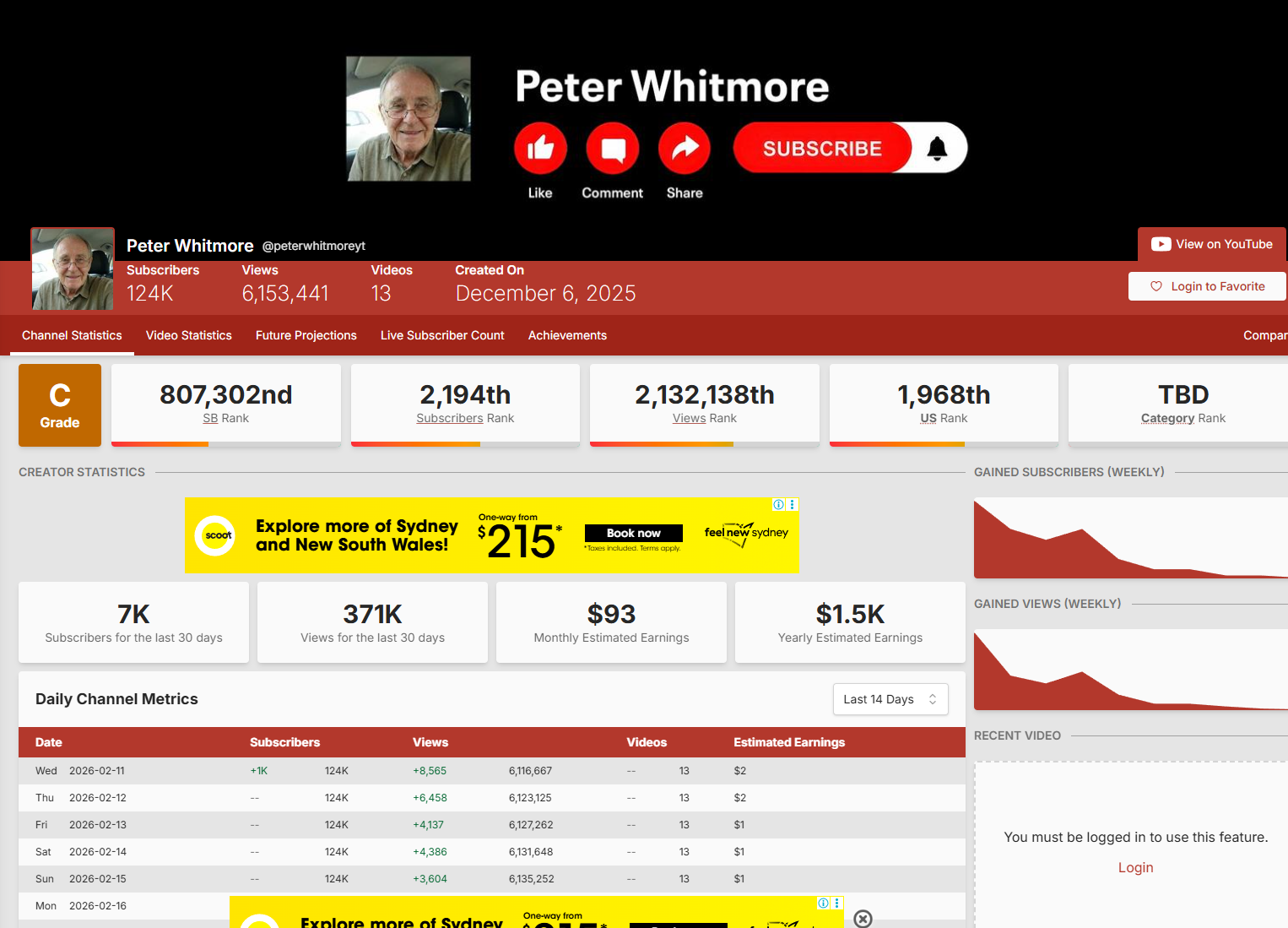Click the Share arrow icon
Image resolution: width=1288 pixels, height=928 pixels.
tap(685, 149)
